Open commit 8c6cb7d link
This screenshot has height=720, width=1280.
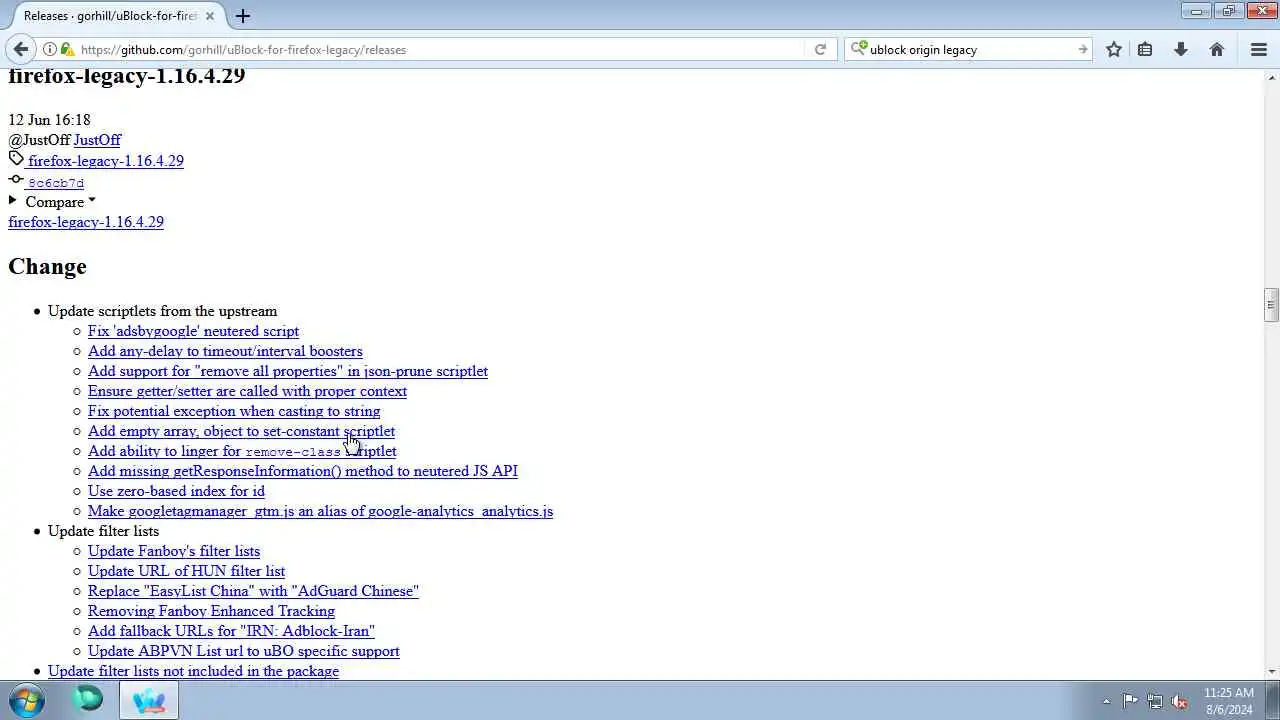[56, 183]
